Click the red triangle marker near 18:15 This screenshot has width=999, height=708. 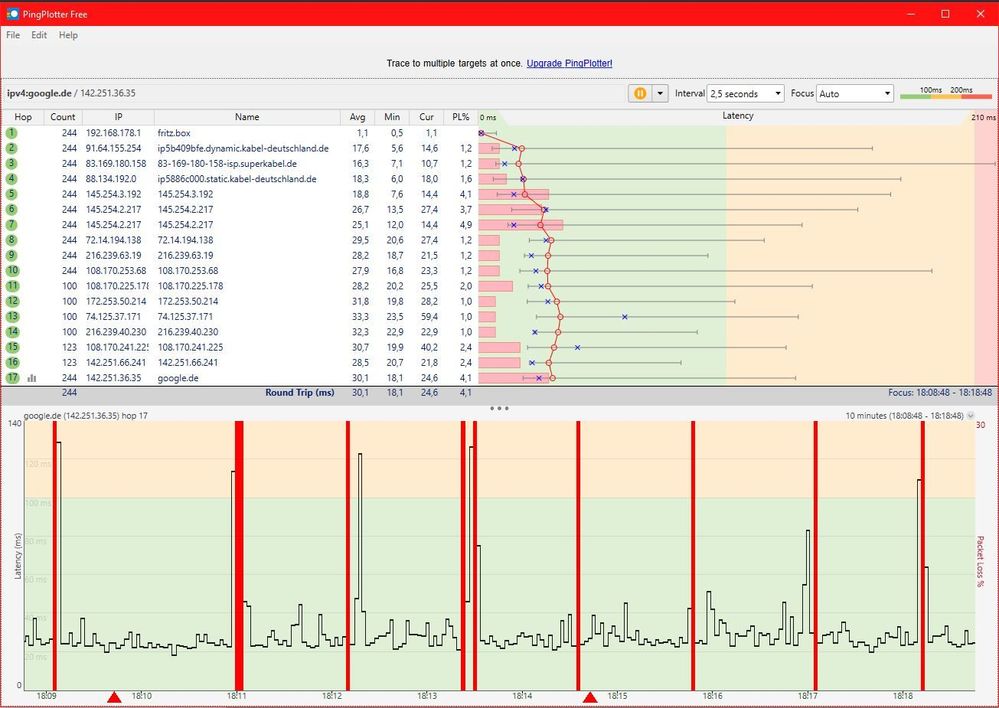590,697
